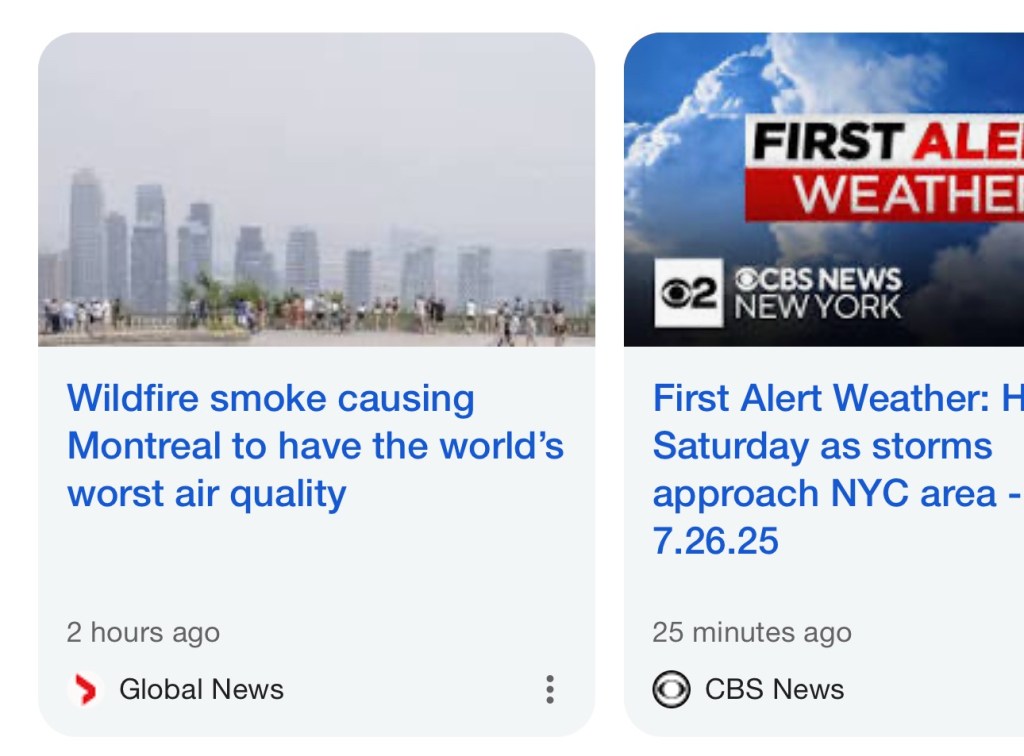Viewport: 1024px width, 756px height.
Task: Open the Montreal wildfire smoke headline
Action: pyautogui.click(x=315, y=446)
